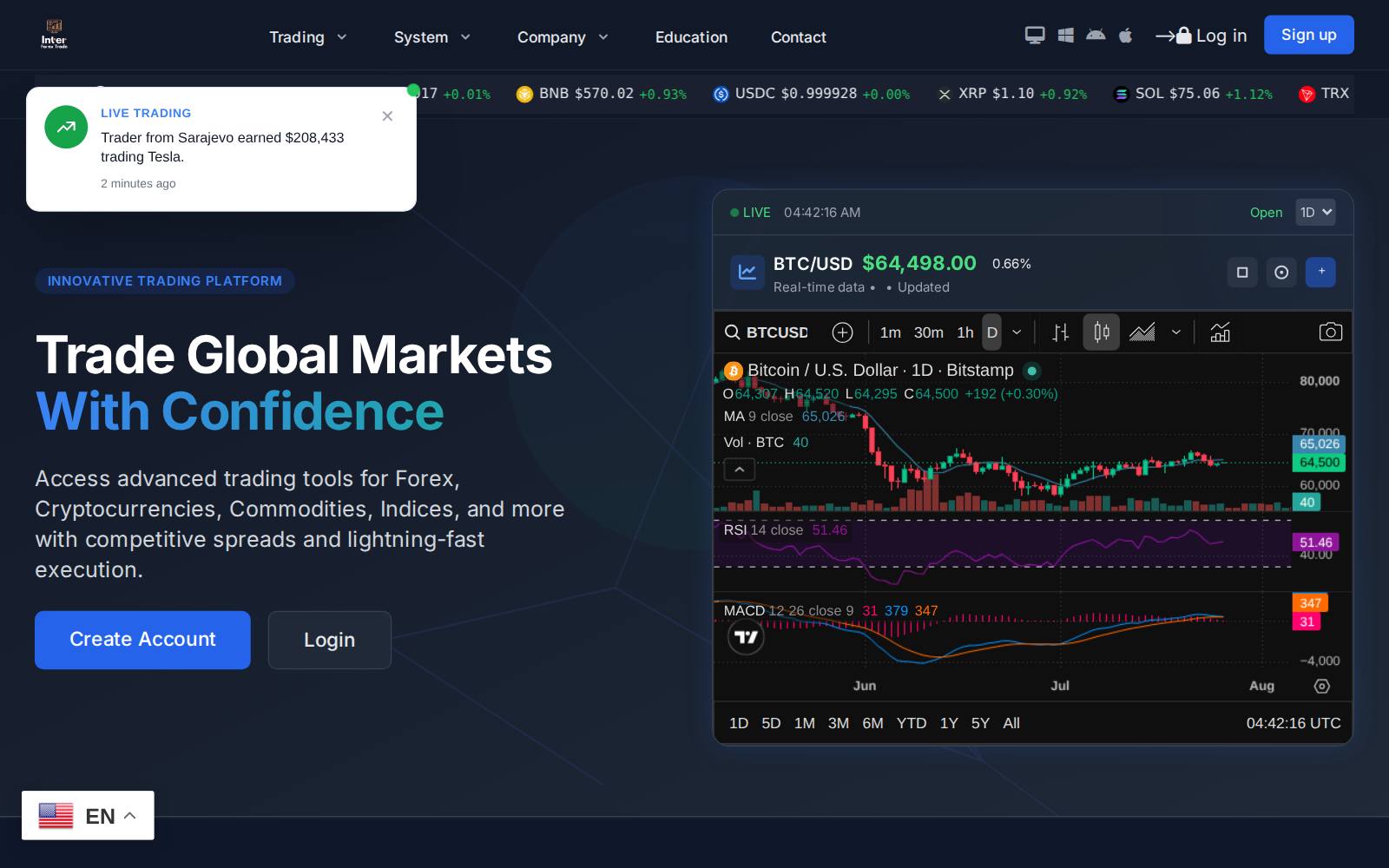Click the BNB ticker coin icon

524,94
